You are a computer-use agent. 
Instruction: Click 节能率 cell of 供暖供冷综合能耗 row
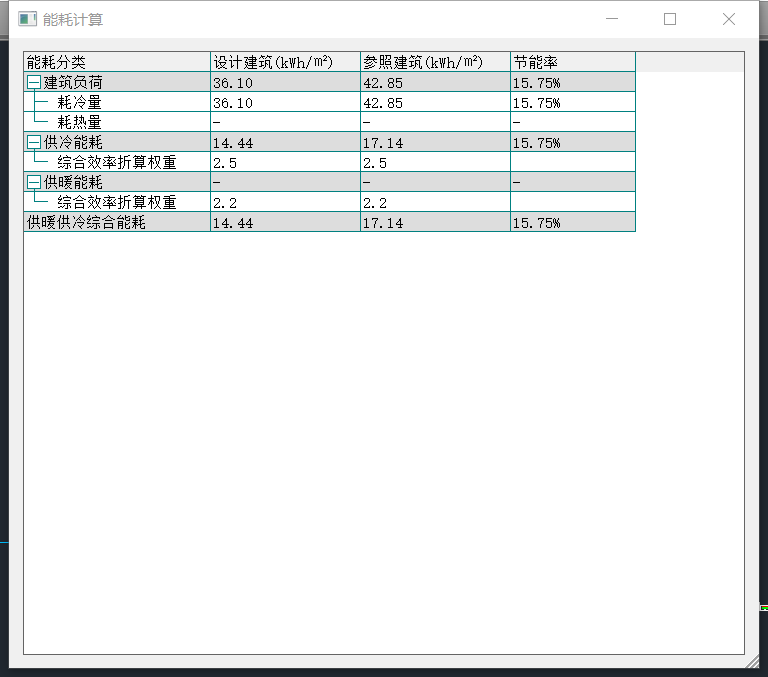pos(572,223)
